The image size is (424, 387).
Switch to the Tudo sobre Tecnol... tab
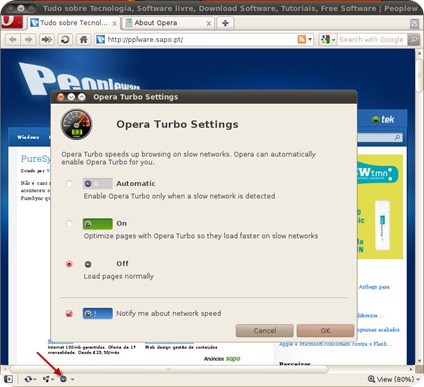pyautogui.click(x=73, y=23)
